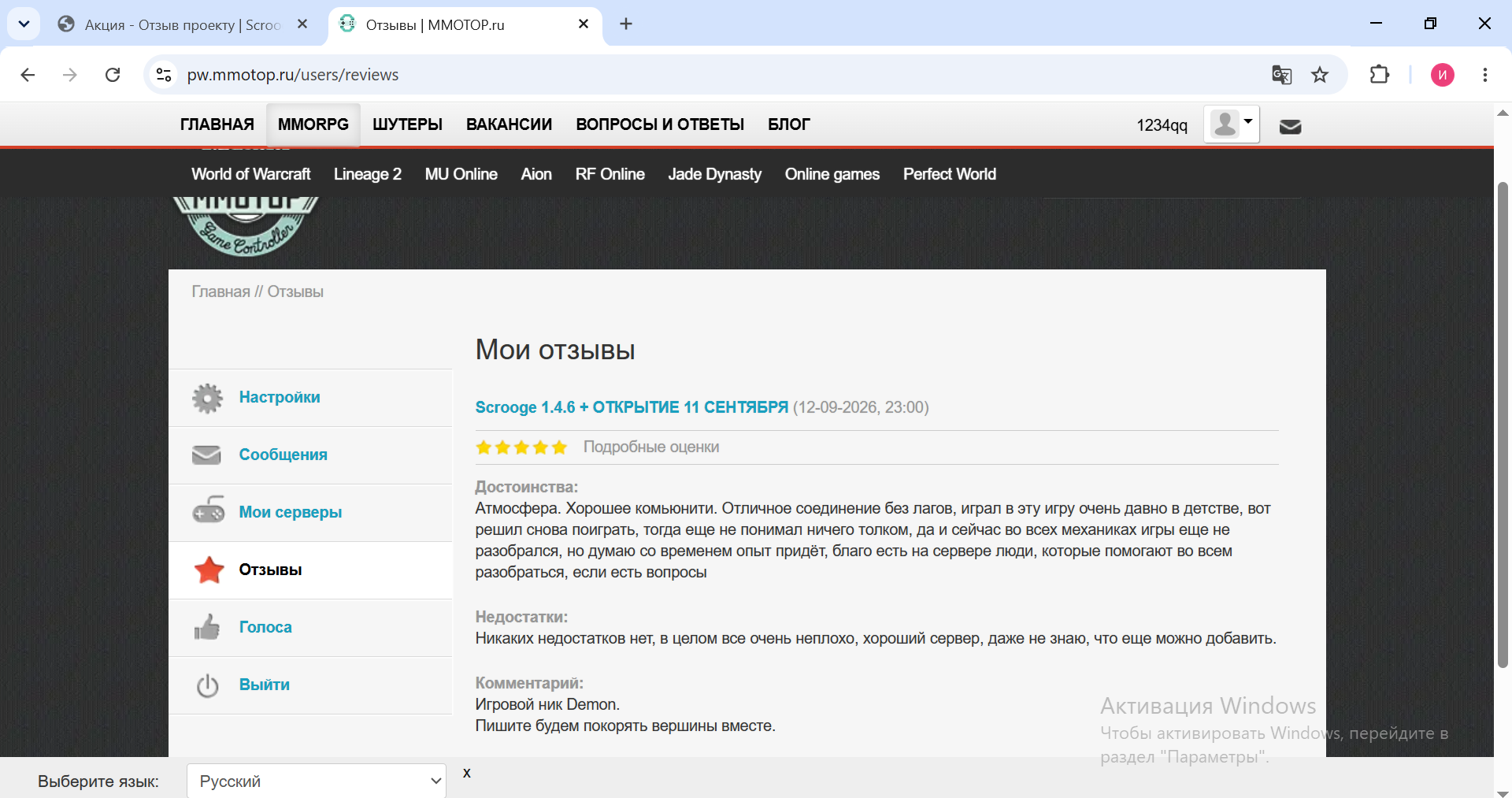Click the power icon beside Выйти
The width and height of the screenshot is (1512, 798).
pos(208,685)
